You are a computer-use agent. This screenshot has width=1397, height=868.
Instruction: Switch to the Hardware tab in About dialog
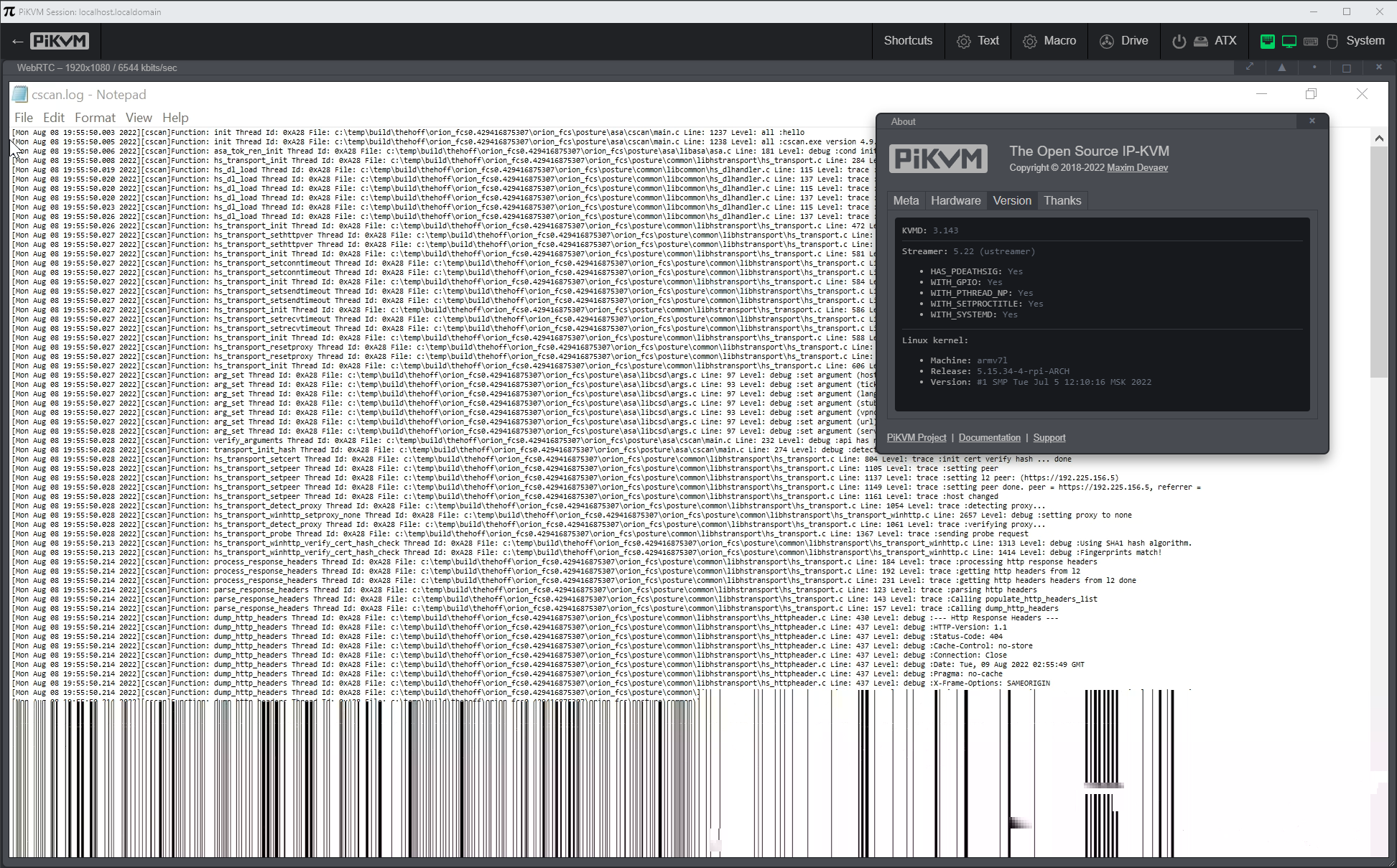[956, 201]
